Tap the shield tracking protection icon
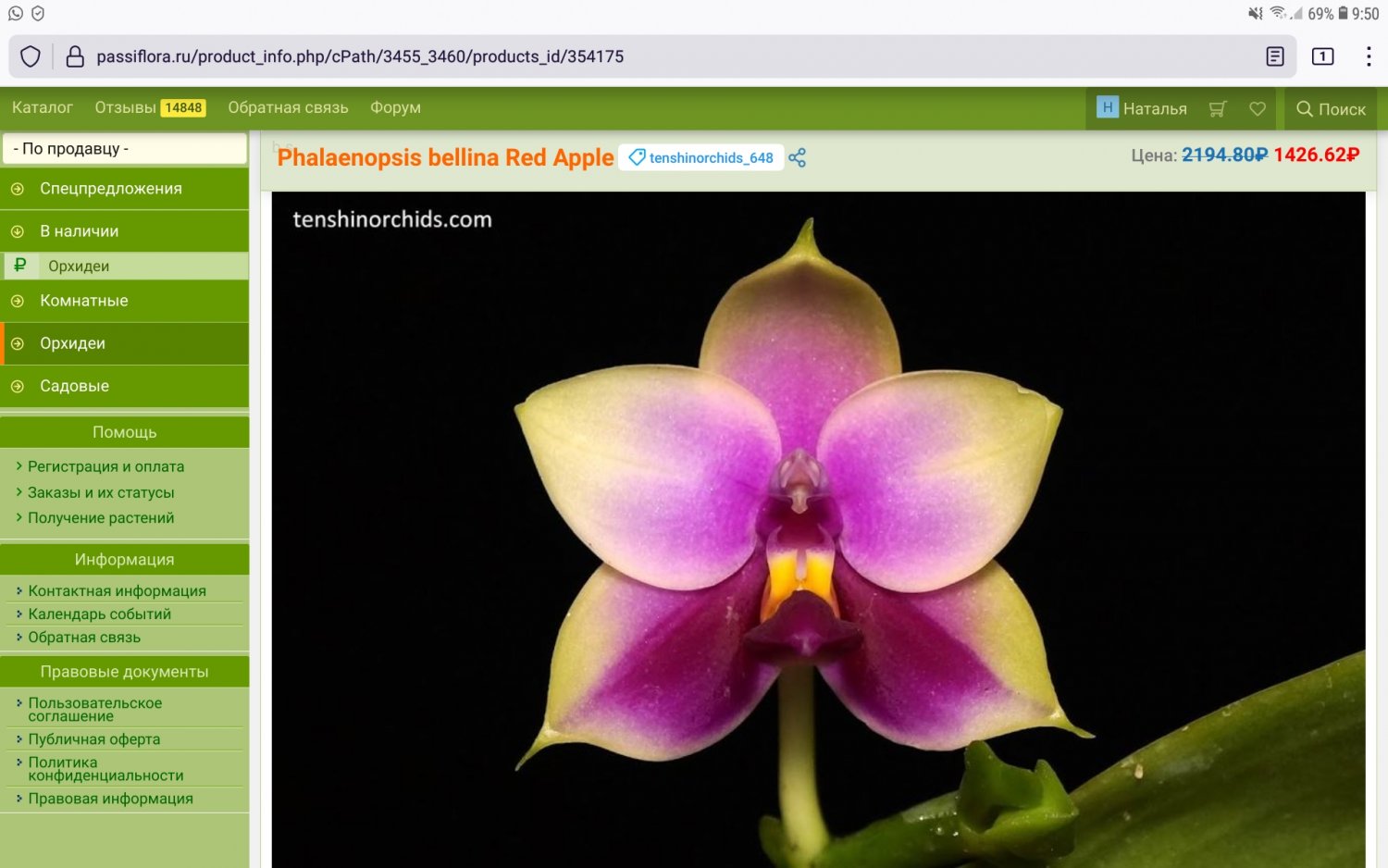The height and width of the screenshot is (868, 1388). (x=31, y=56)
